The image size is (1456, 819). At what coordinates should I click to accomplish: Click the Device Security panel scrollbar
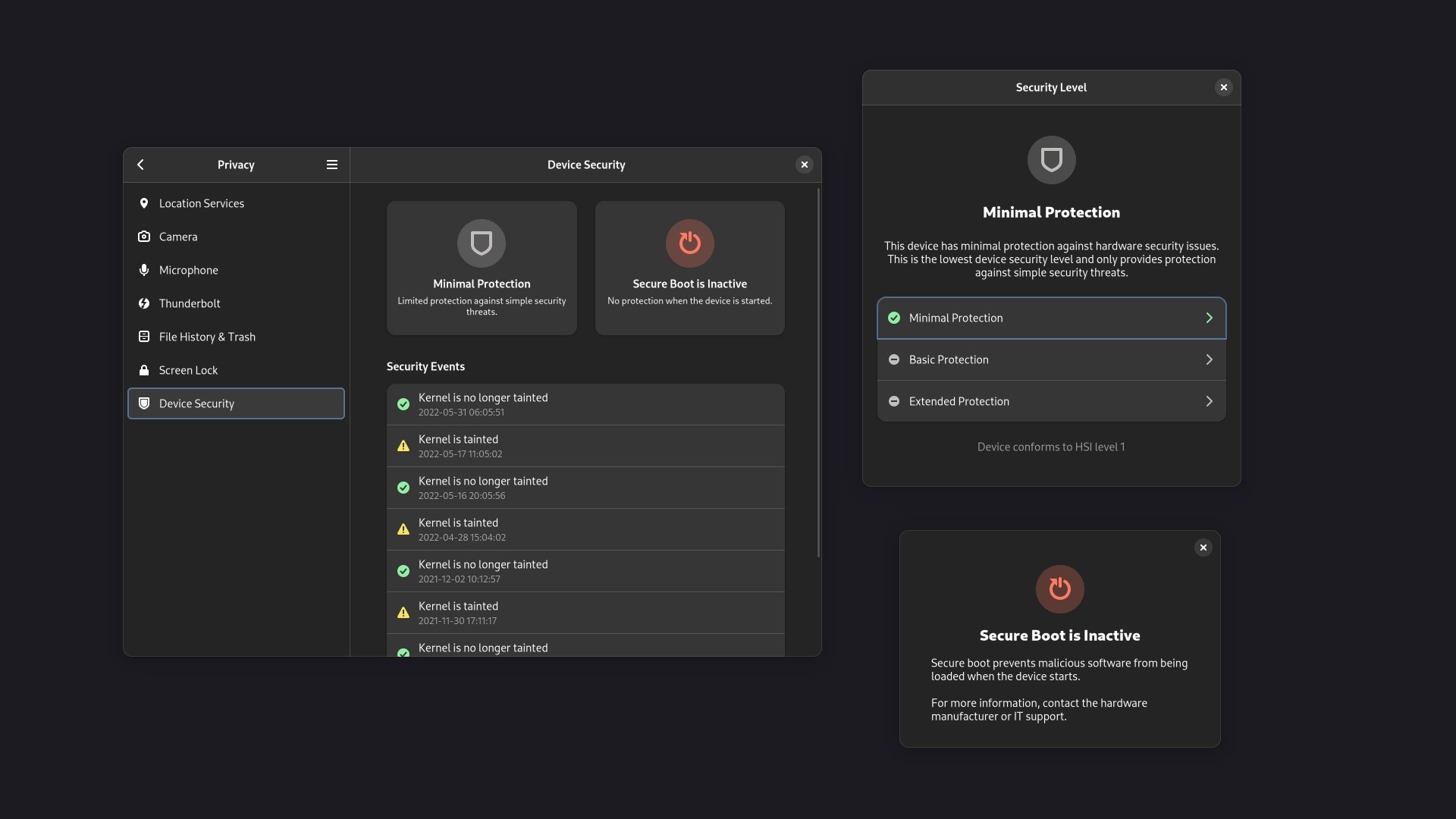(818, 372)
